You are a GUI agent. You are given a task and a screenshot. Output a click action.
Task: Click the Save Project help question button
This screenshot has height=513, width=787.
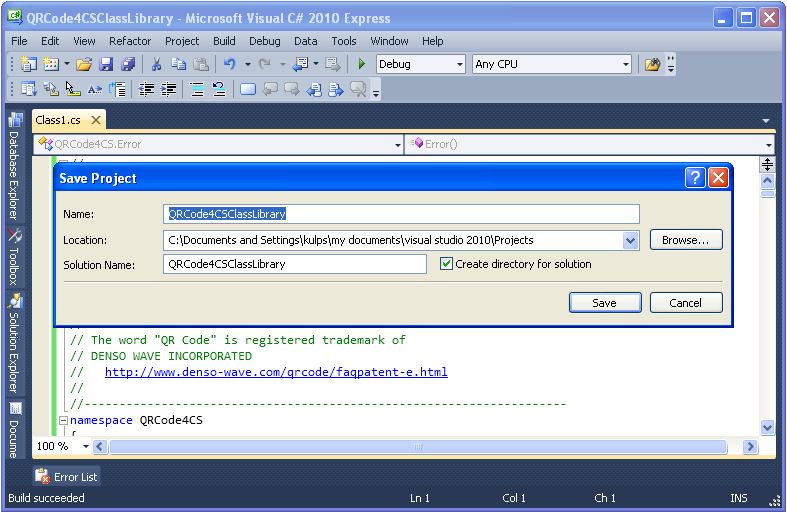click(695, 178)
